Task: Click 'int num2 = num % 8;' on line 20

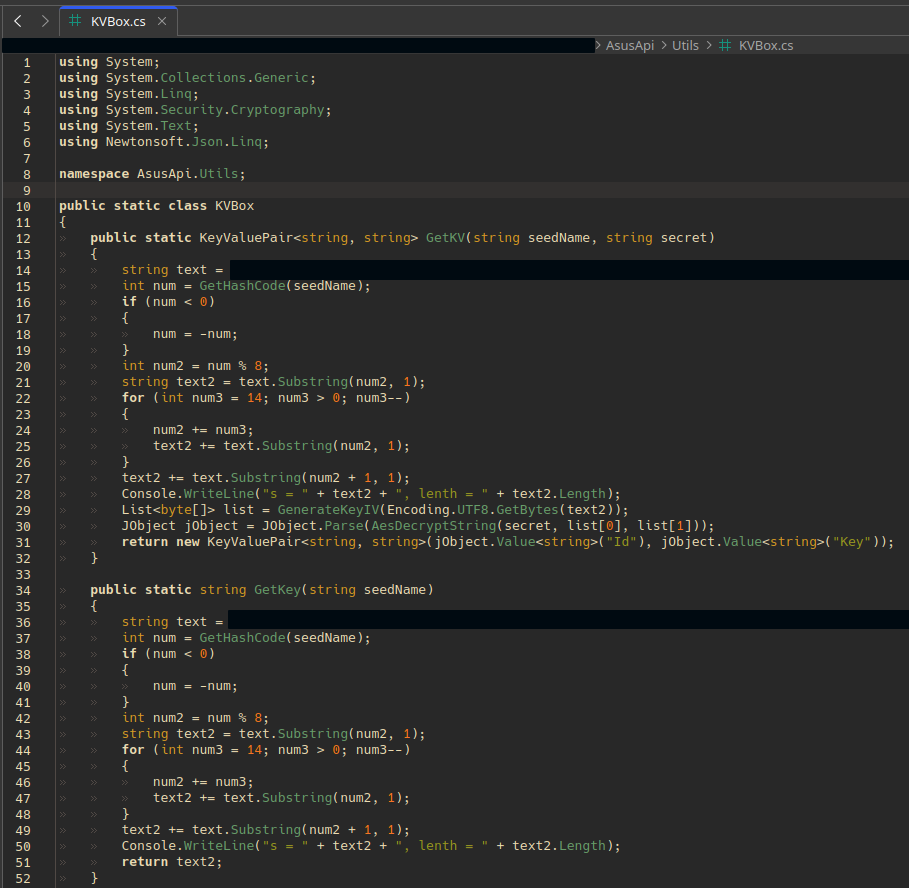Action: click(195, 366)
